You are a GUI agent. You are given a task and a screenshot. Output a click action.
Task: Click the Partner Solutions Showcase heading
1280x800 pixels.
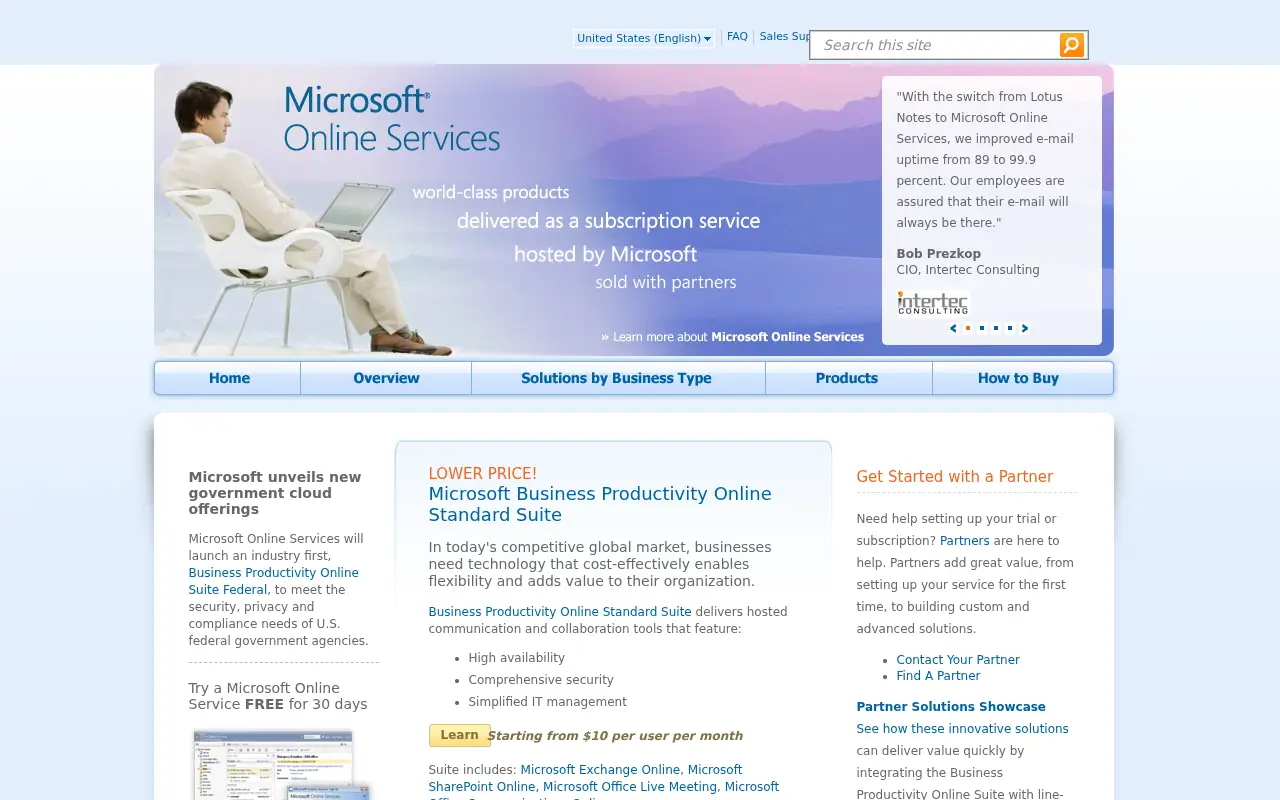tap(951, 707)
